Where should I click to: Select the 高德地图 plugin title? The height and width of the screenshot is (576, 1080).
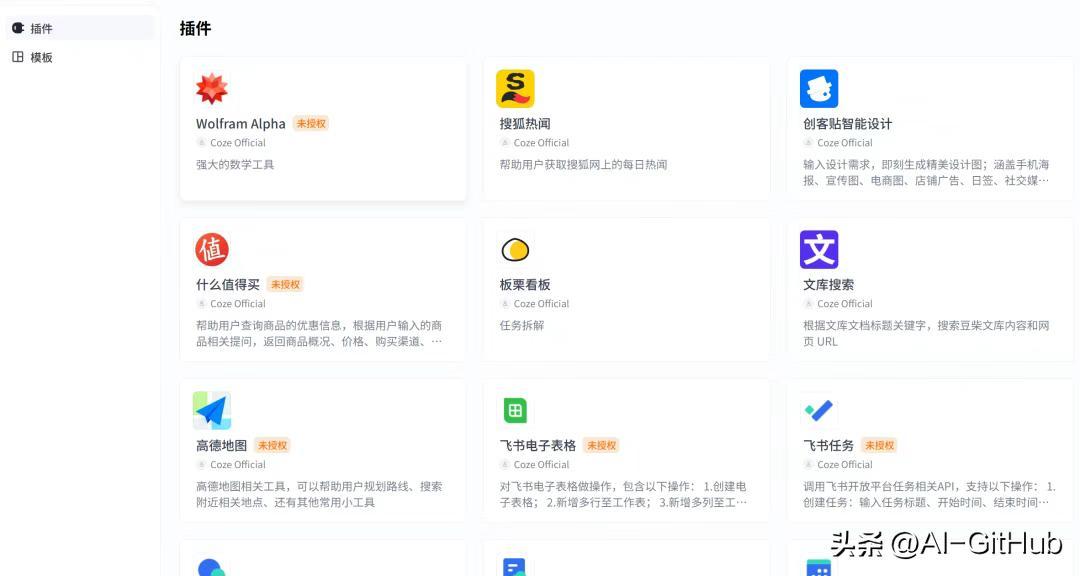[221, 446]
